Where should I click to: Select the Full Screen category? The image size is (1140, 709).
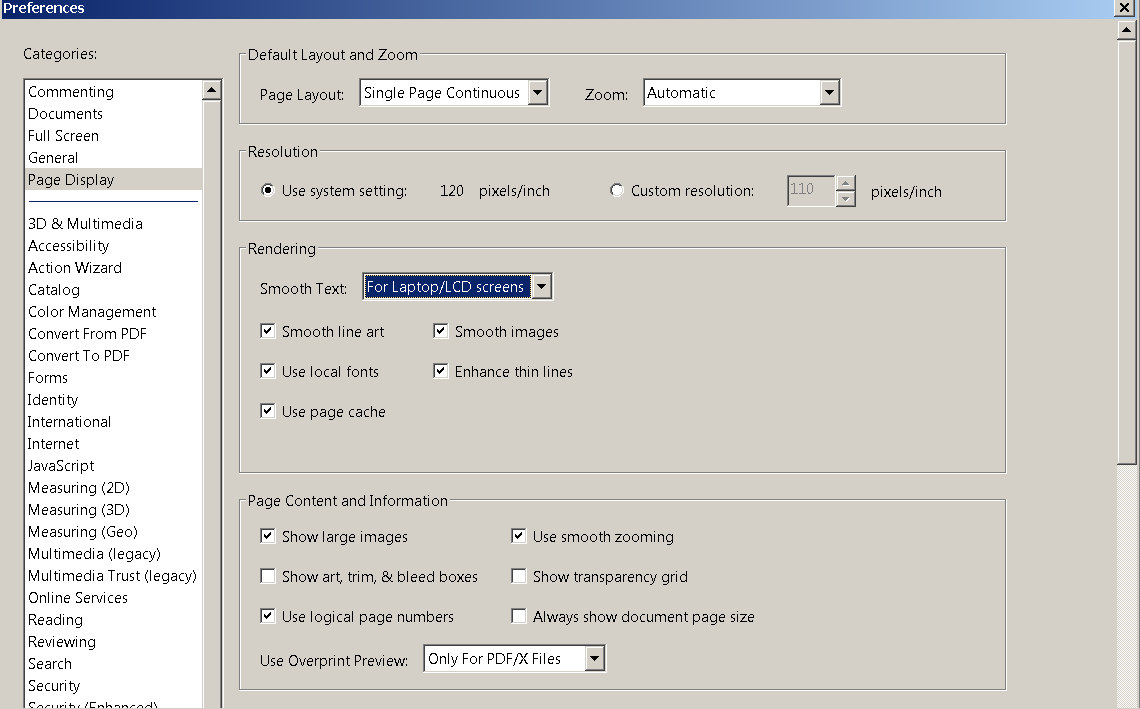(63, 136)
